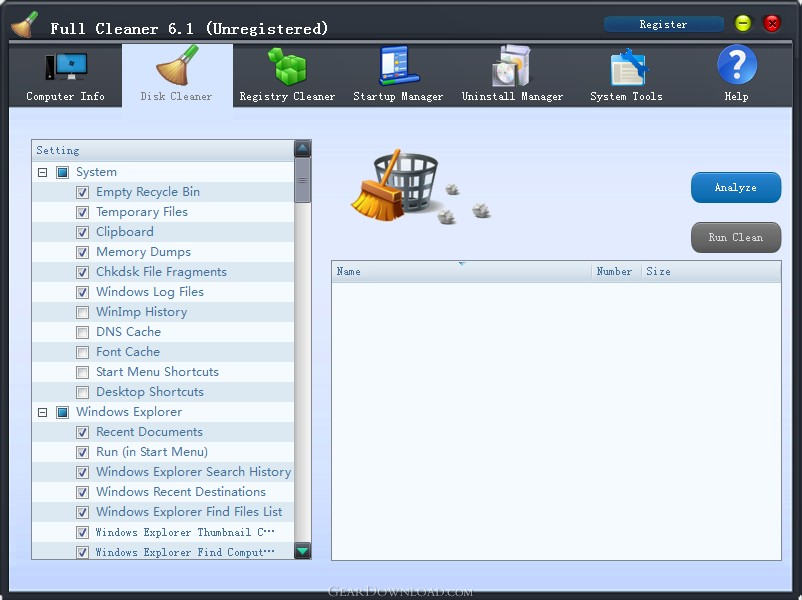
Task: Uncheck Temporary Files checkbox
Action: 82,212
